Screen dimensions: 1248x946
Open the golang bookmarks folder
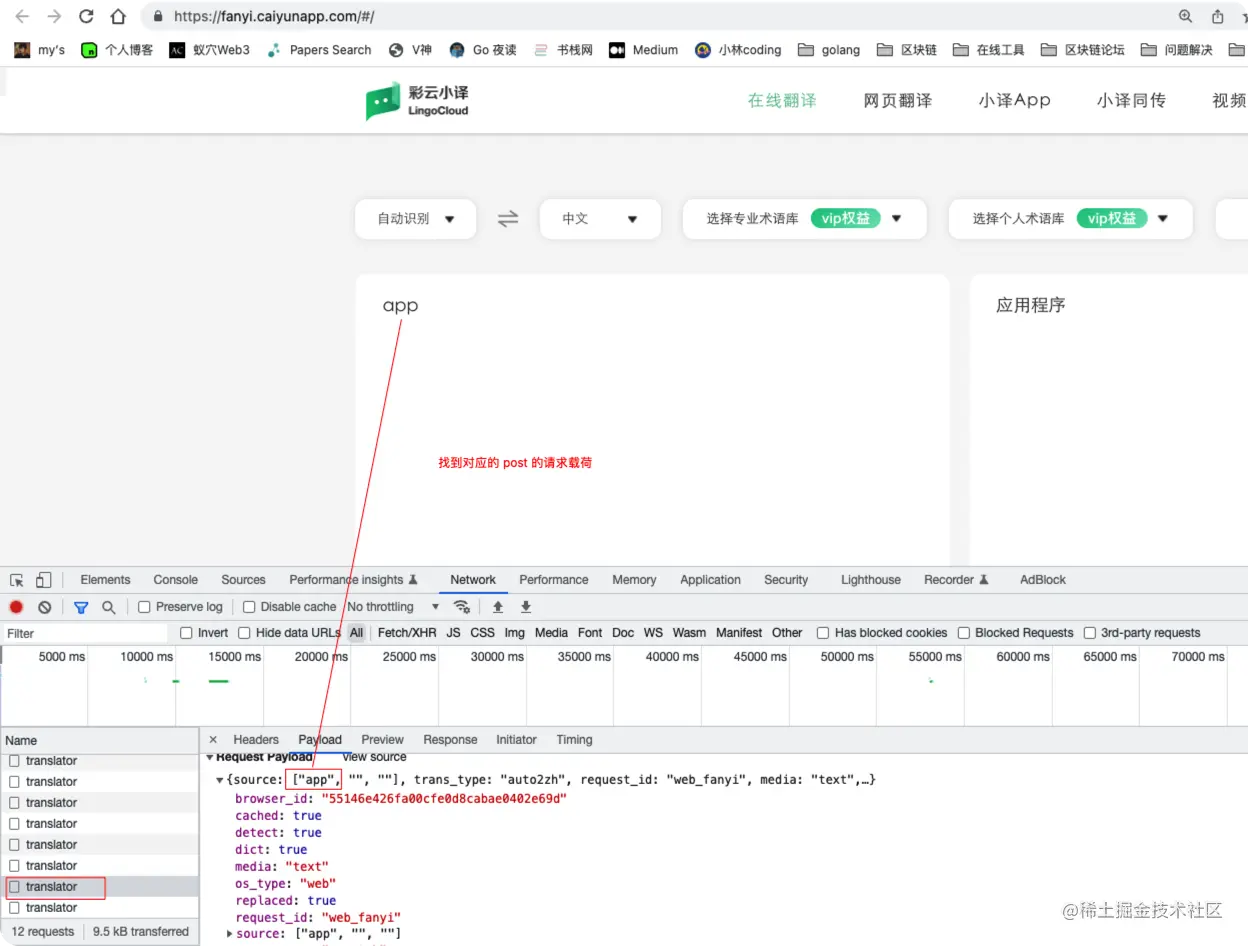[829, 50]
